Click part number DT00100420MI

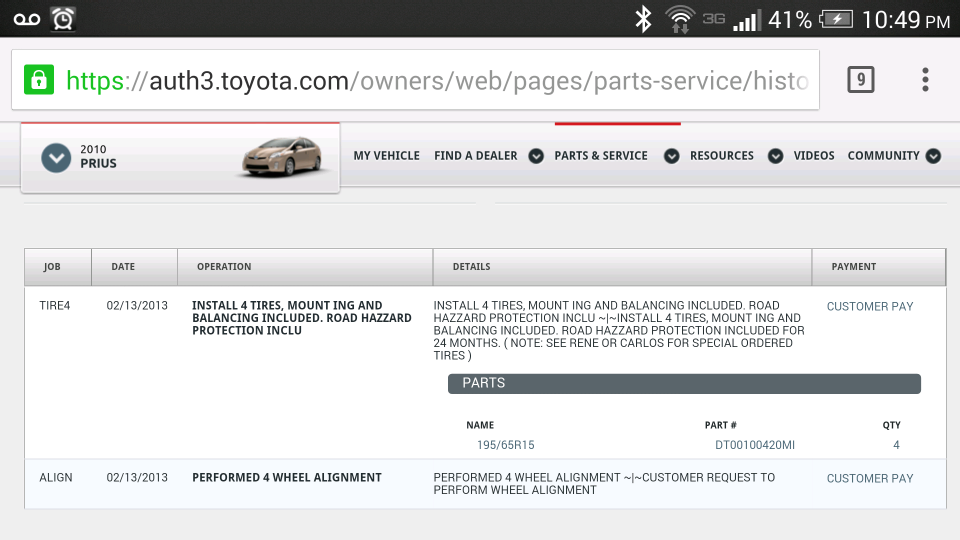[x=754, y=445]
